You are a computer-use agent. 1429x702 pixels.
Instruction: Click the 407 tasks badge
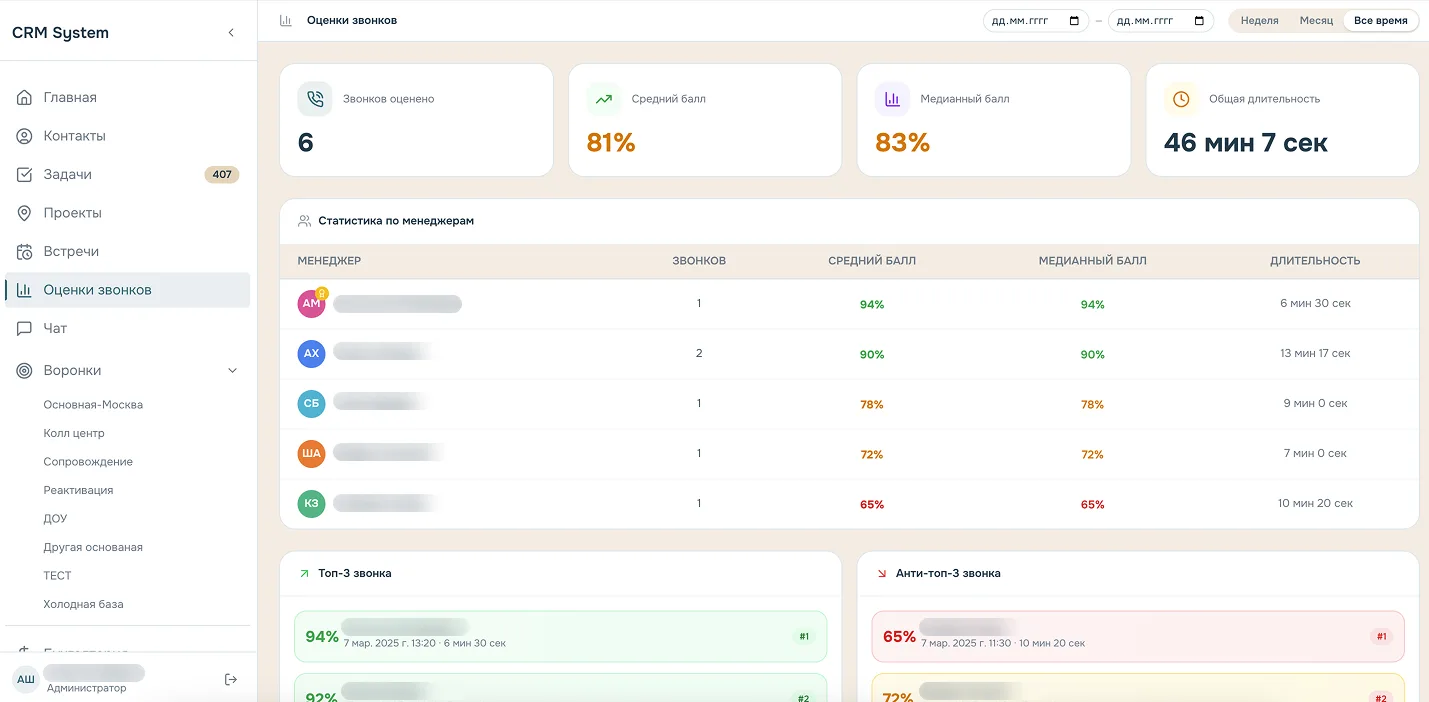coord(222,174)
